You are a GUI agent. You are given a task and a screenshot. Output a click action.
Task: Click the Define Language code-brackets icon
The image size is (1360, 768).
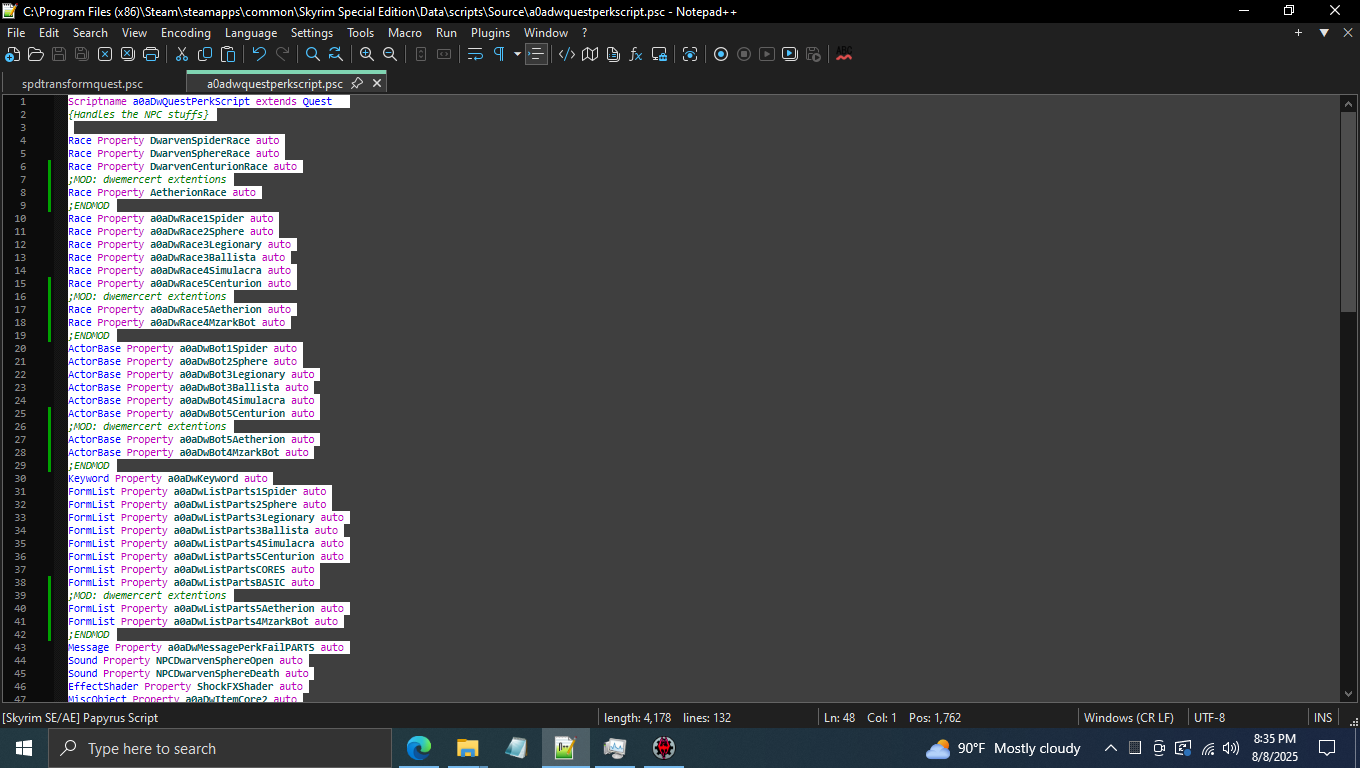click(x=567, y=54)
